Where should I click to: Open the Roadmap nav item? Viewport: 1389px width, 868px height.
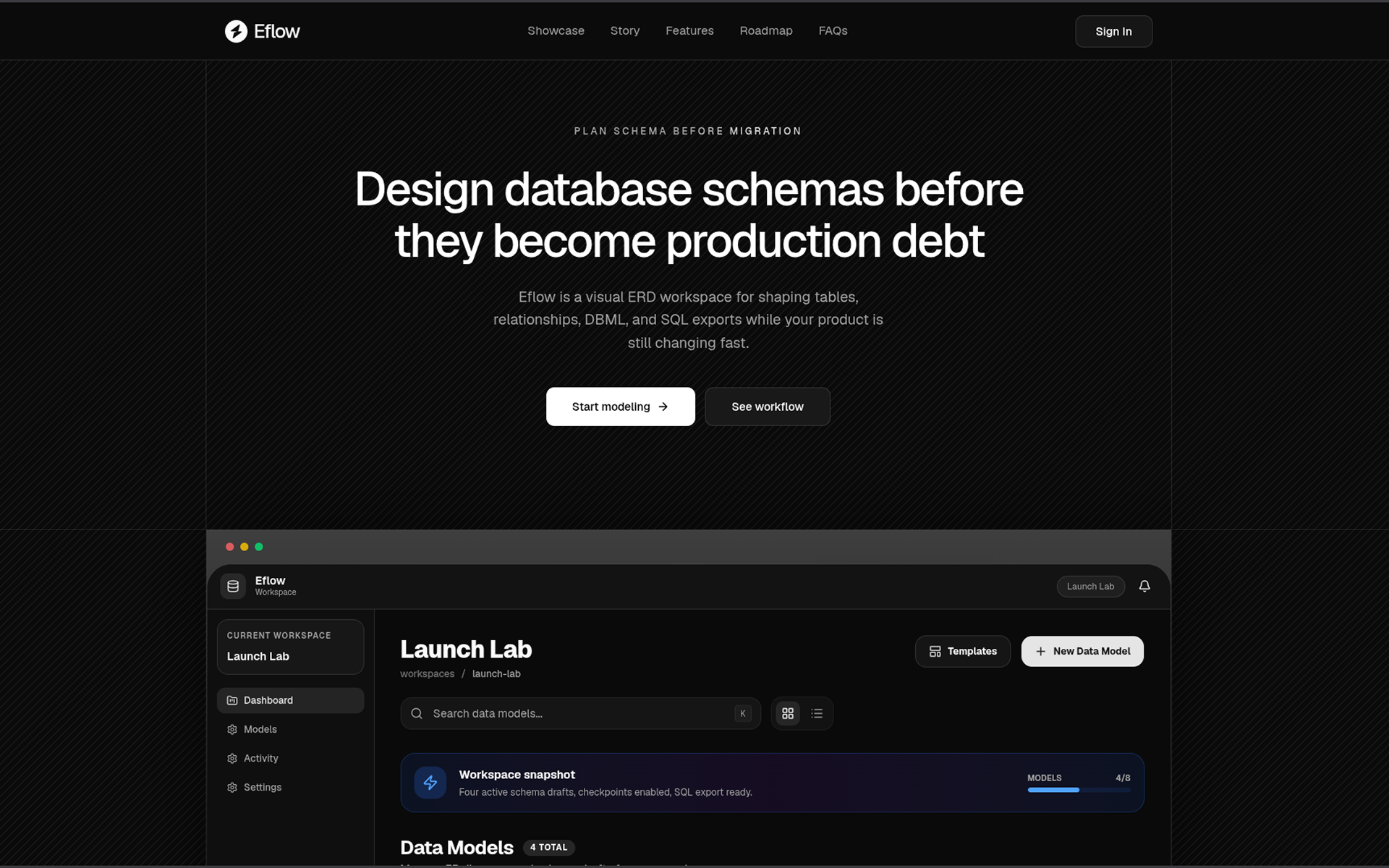(766, 30)
